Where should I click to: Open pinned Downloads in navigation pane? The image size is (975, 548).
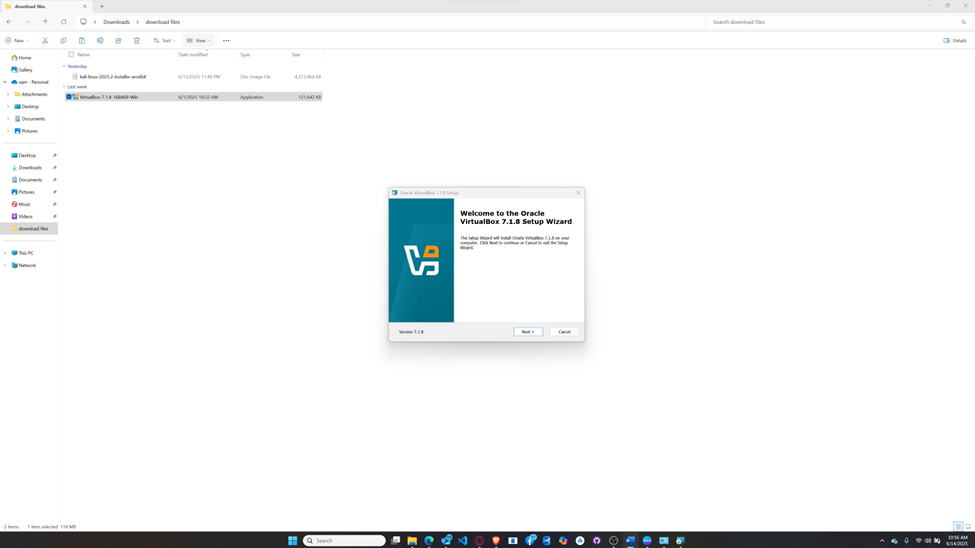(29, 167)
